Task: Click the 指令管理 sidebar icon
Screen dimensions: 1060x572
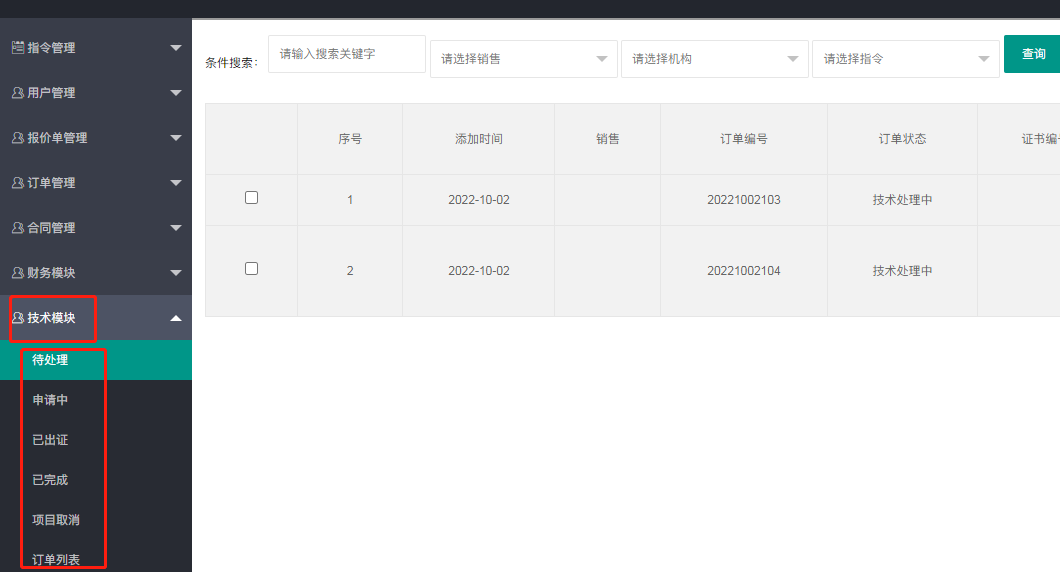Action: coord(17,47)
